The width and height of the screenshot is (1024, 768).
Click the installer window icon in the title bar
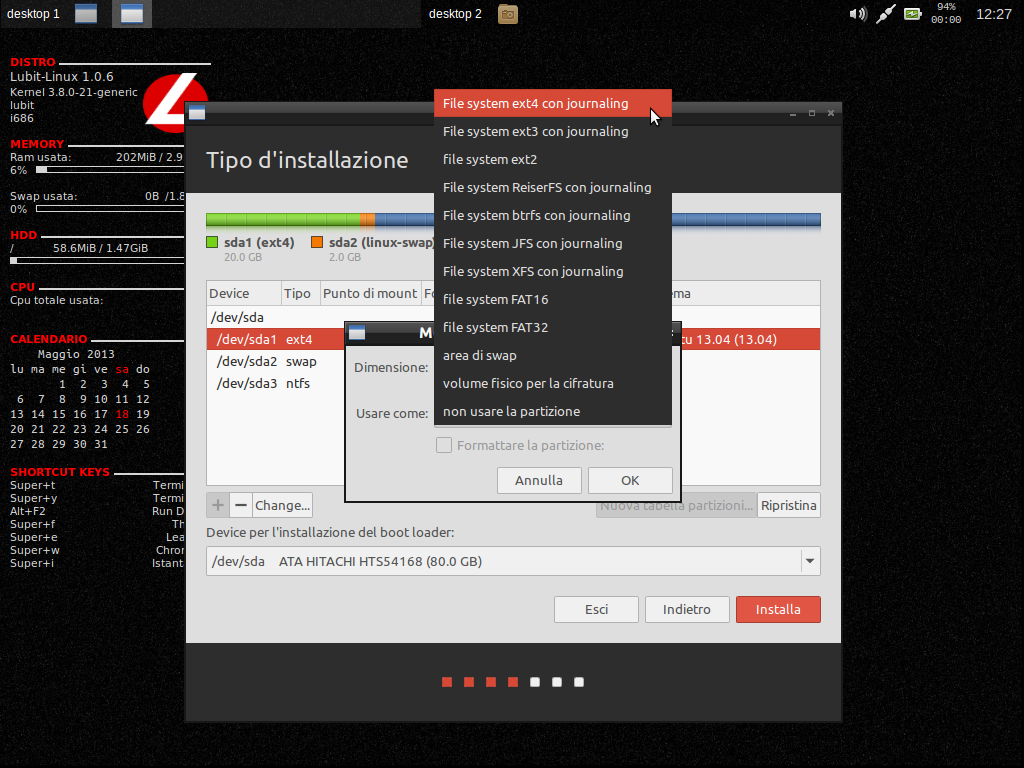coord(198,113)
